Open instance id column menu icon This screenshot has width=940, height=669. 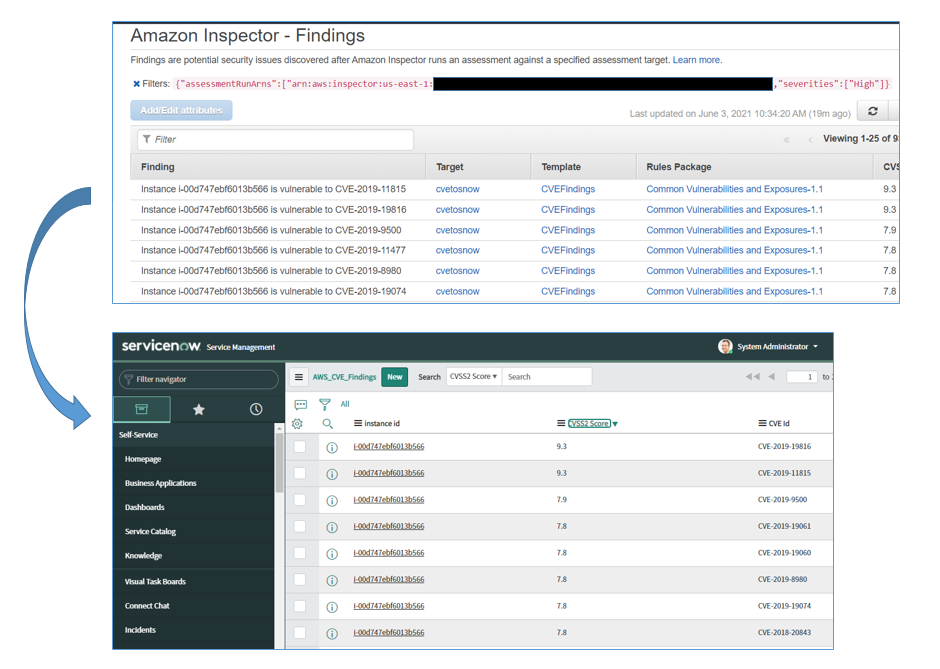point(358,423)
